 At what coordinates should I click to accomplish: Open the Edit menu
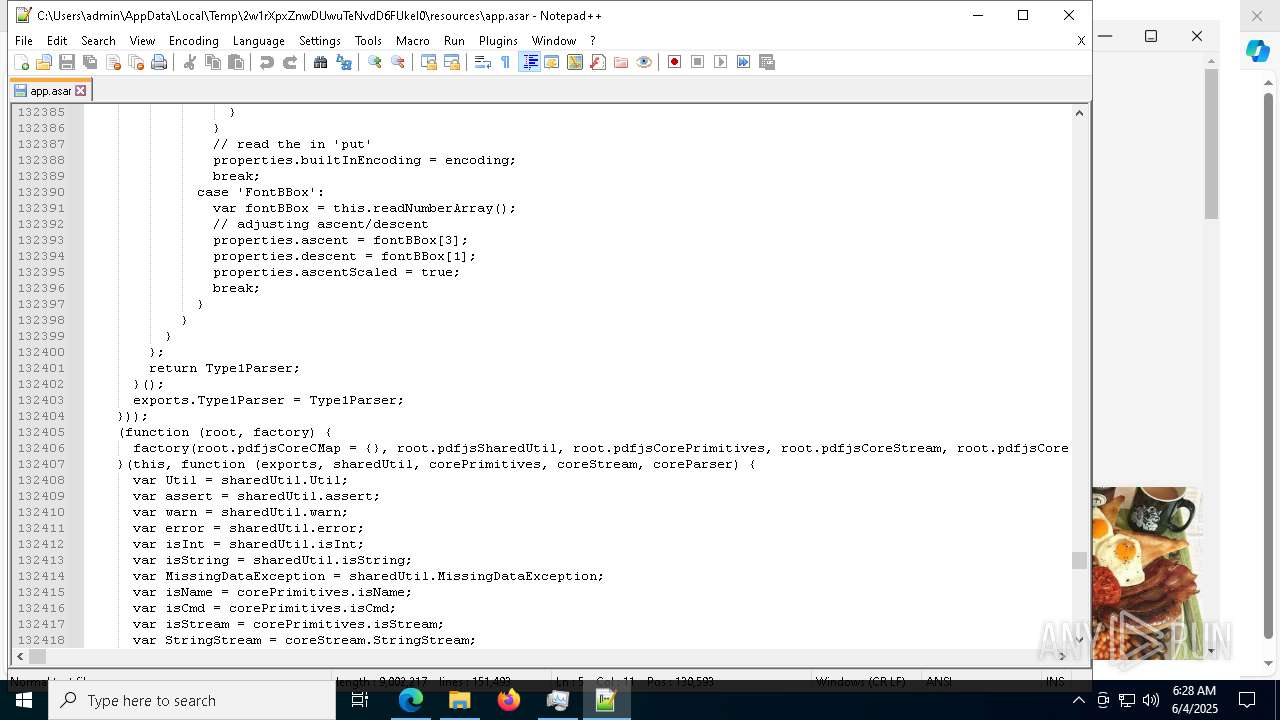pos(57,41)
